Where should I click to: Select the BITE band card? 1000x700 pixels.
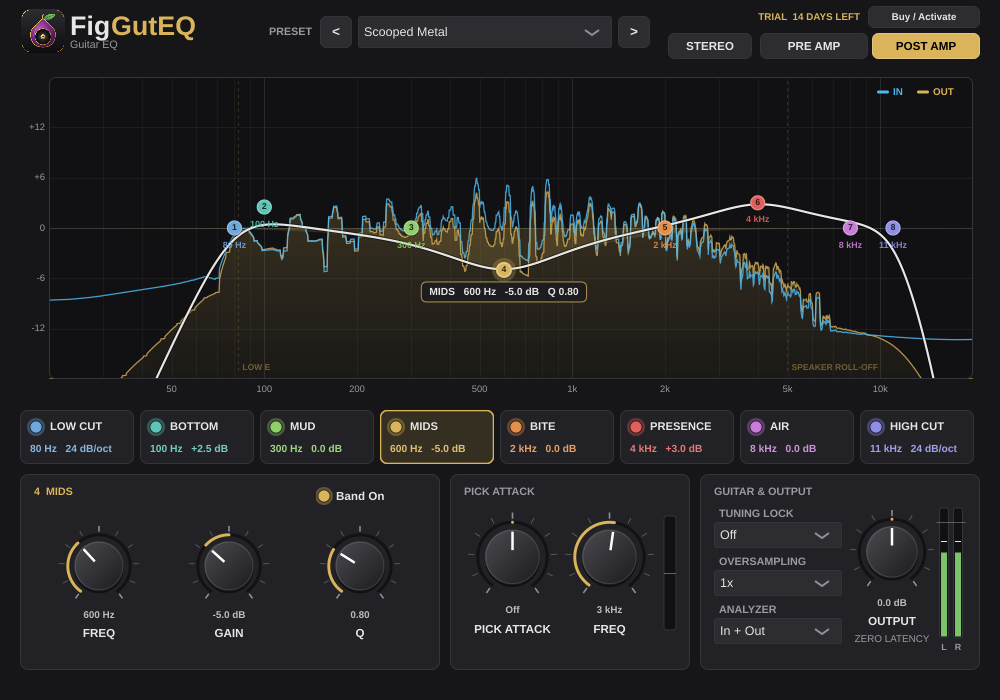[x=557, y=437]
